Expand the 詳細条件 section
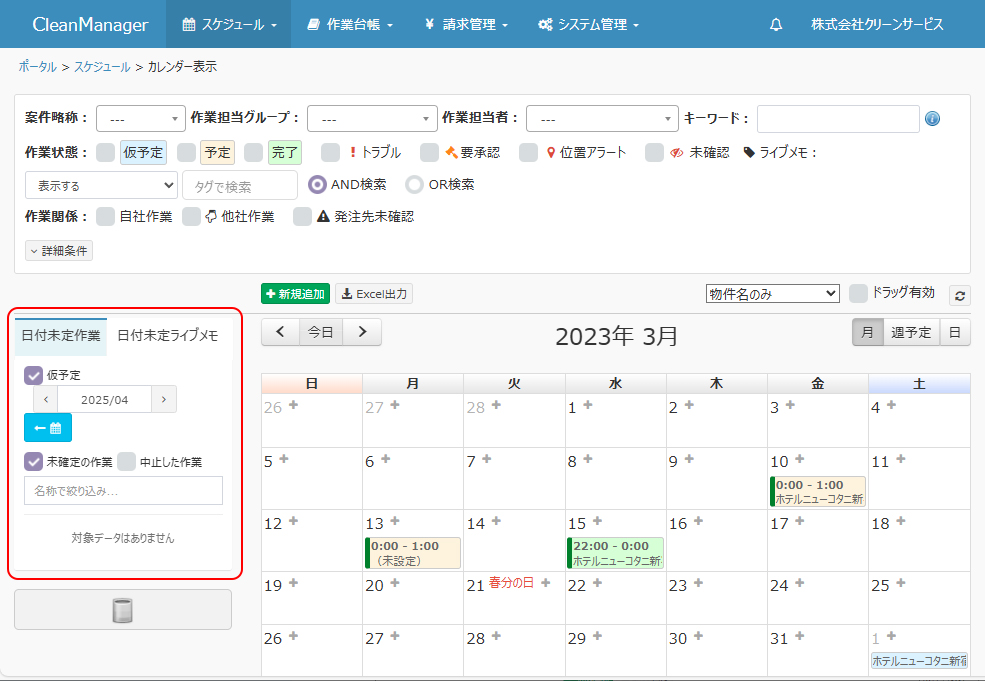 pos(59,251)
